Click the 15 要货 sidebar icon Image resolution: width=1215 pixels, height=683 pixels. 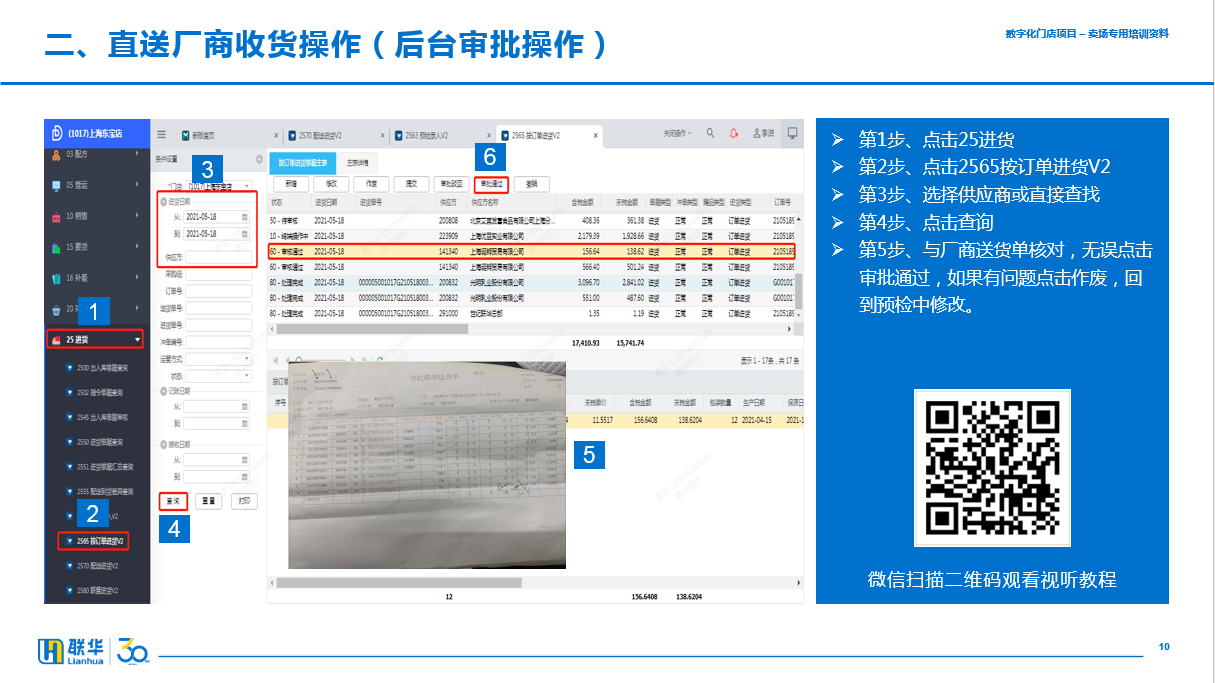[x=55, y=247]
